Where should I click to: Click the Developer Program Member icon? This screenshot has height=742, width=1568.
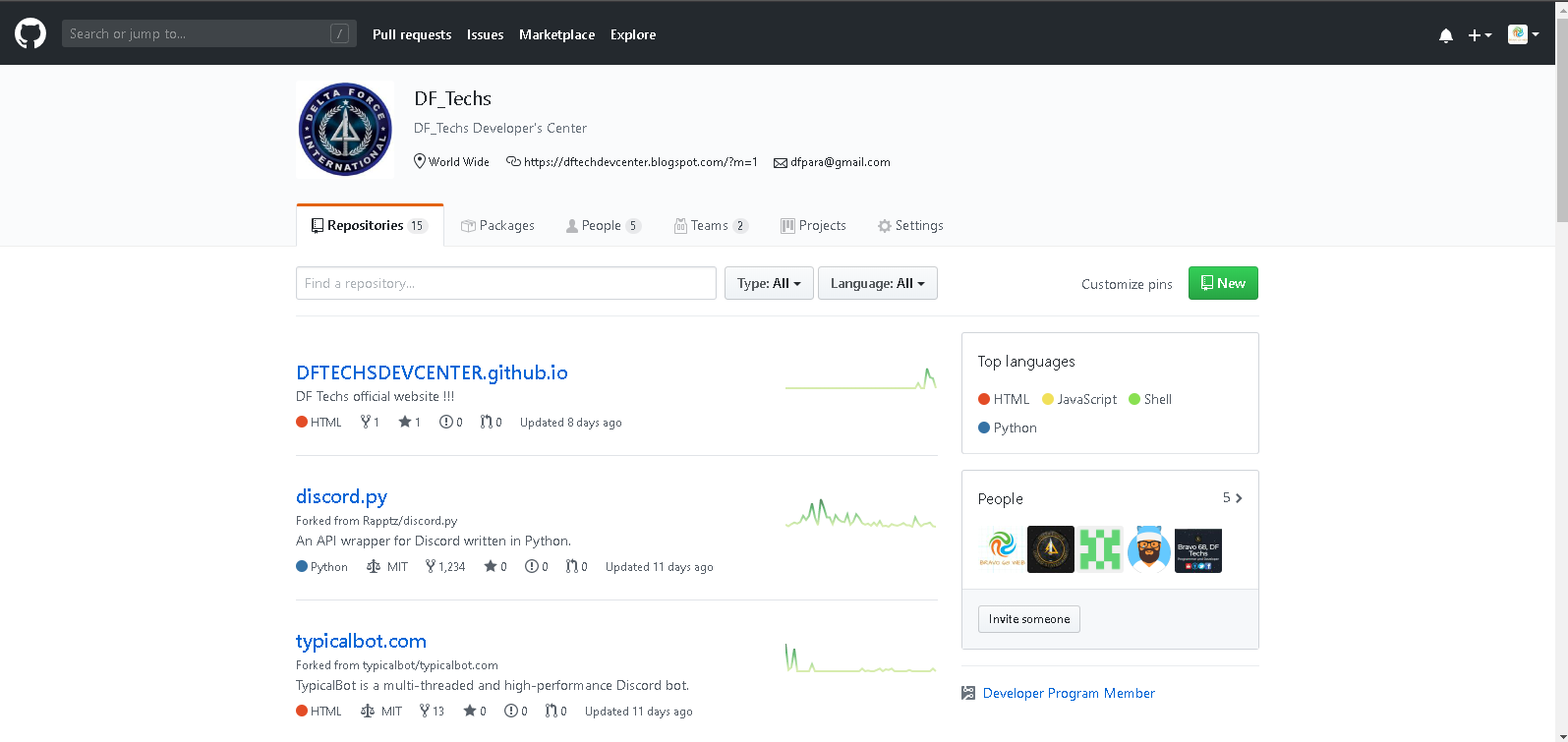(968, 693)
